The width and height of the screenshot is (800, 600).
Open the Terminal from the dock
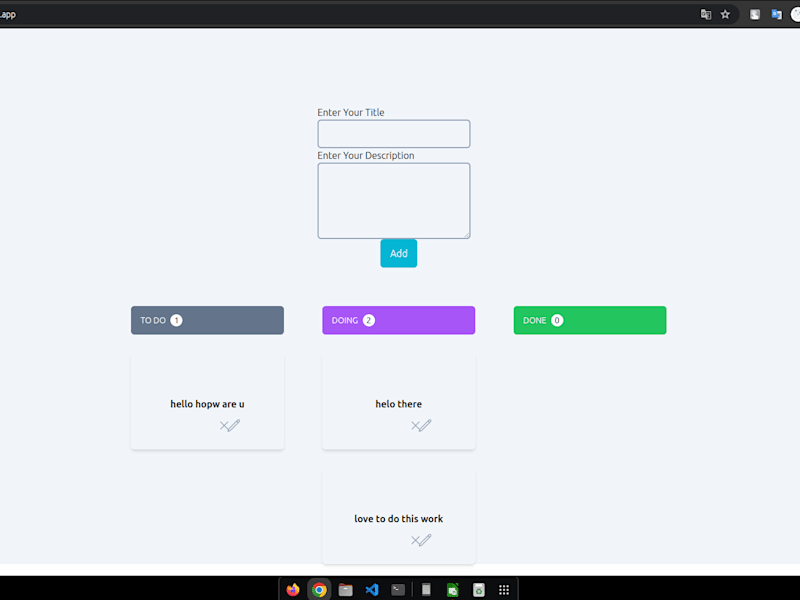click(398, 590)
